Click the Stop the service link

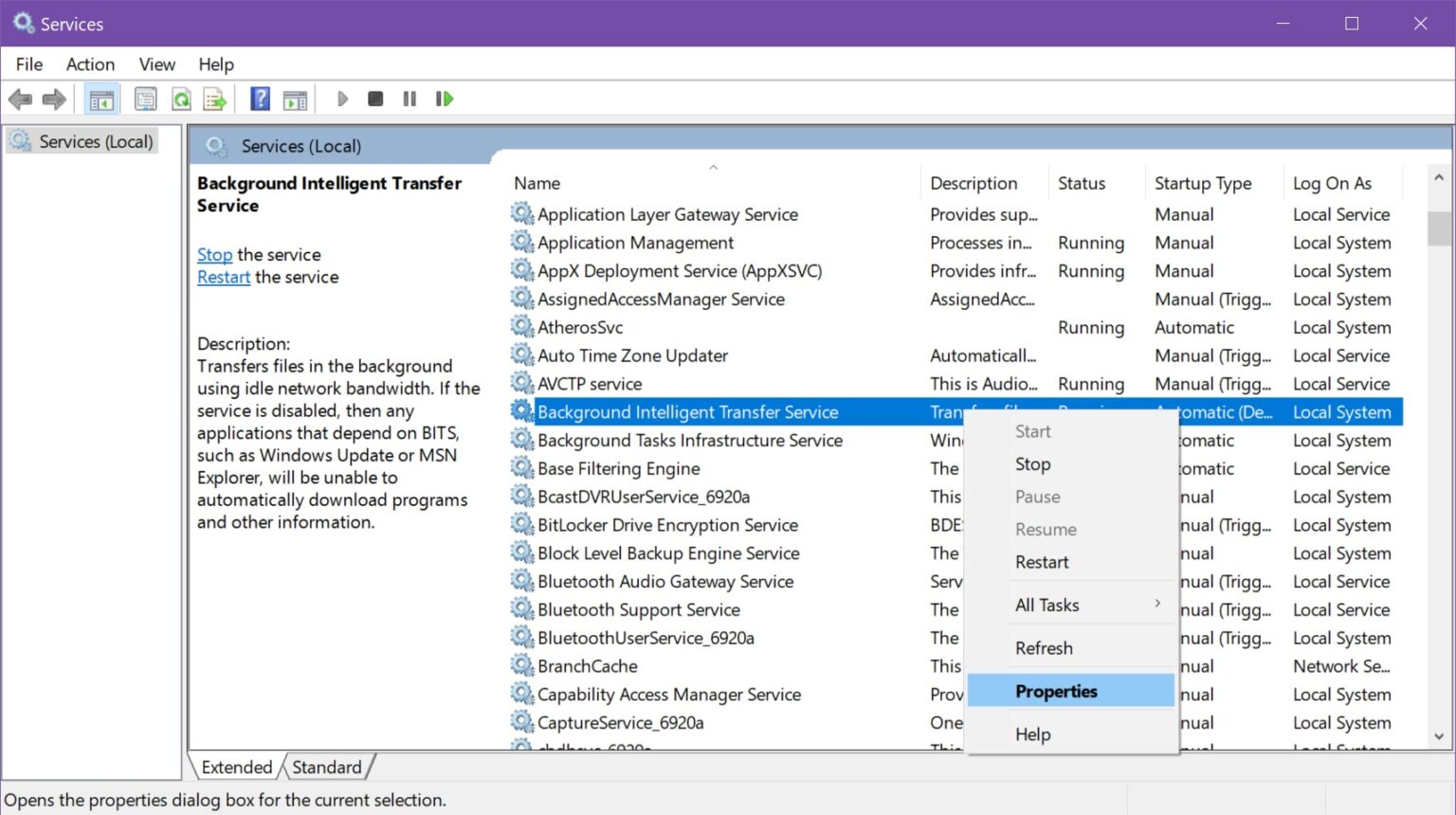pyautogui.click(x=214, y=254)
